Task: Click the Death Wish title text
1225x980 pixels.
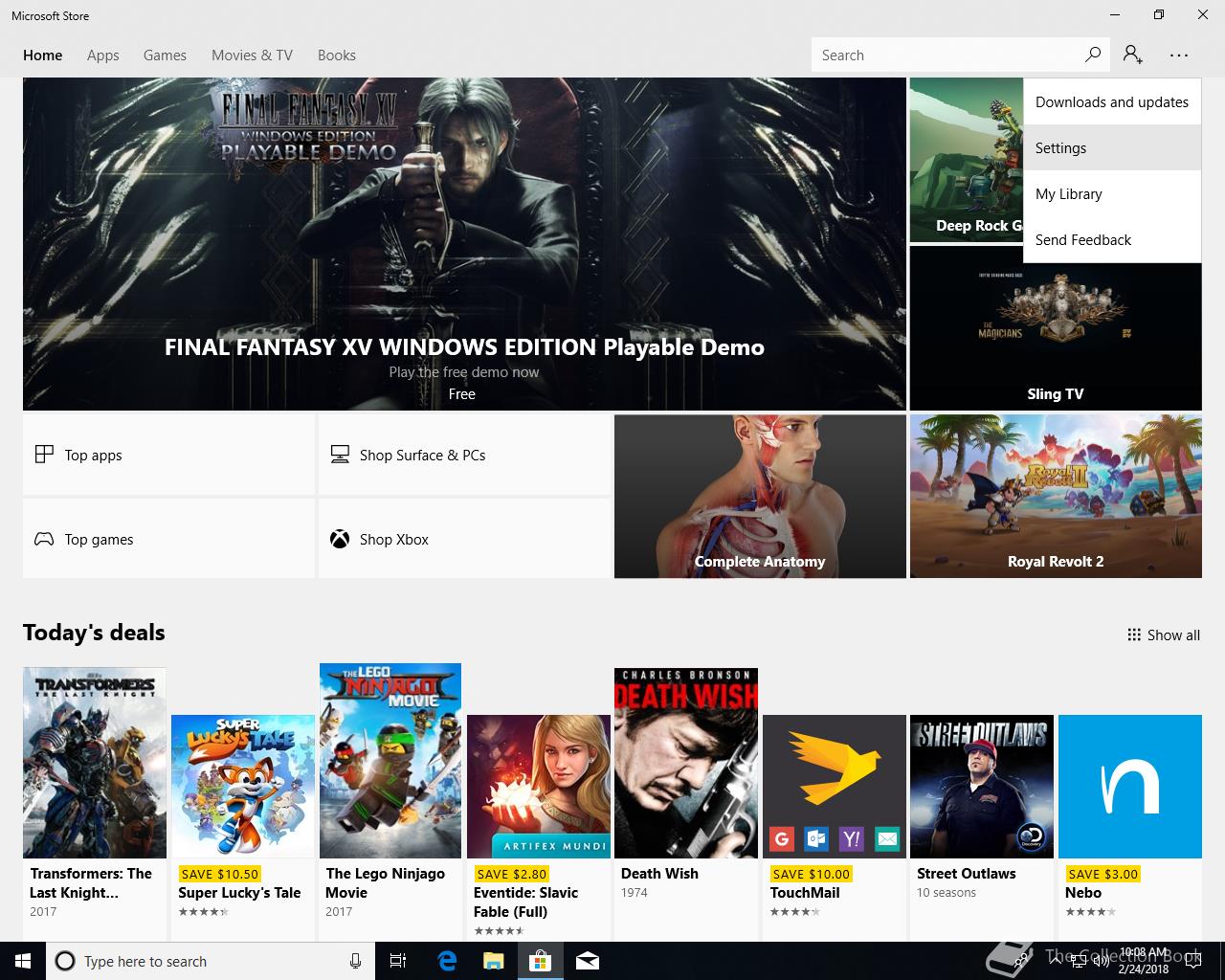Action: [x=659, y=874]
